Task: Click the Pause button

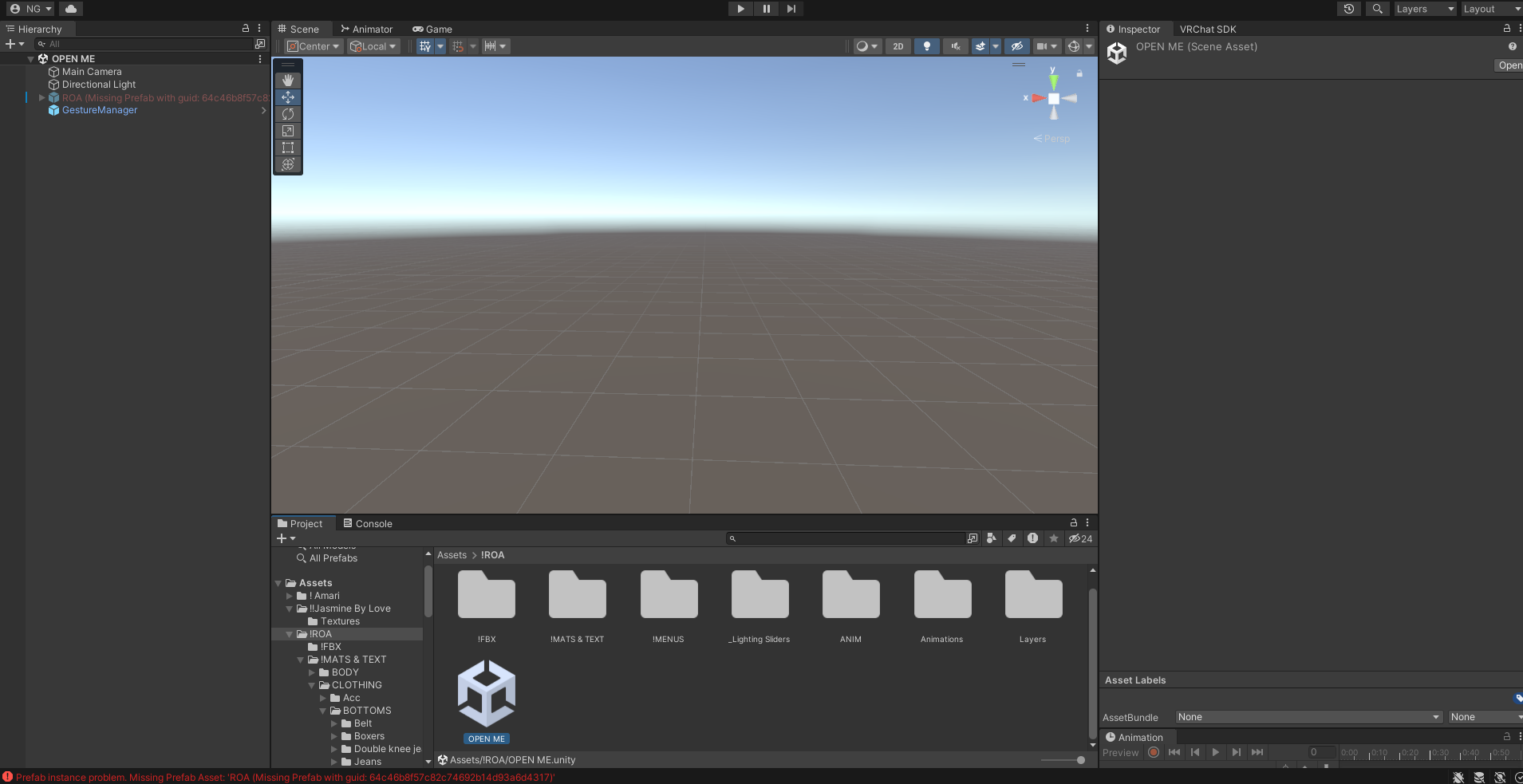Action: (x=766, y=9)
